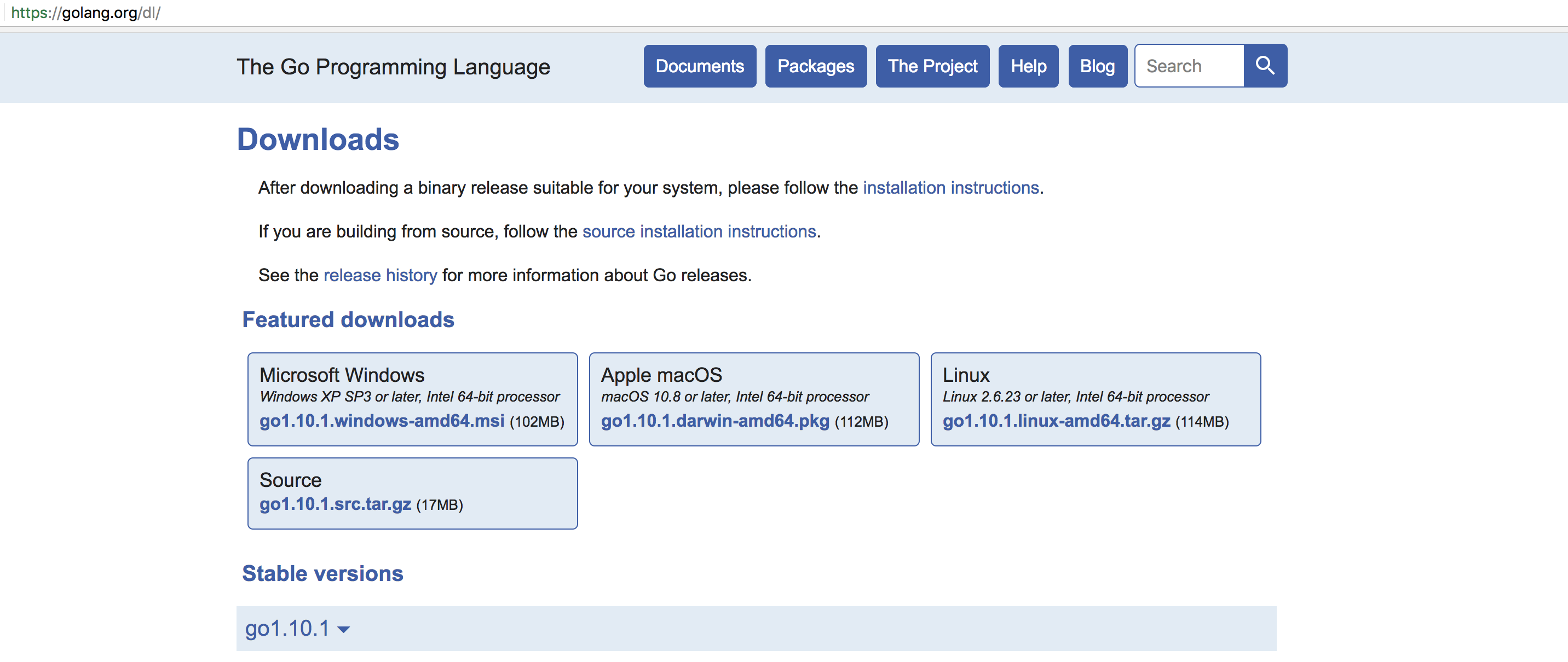Image resolution: width=1568 pixels, height=662 pixels.
Task: Expand the go1.10.1 stable version arrow
Action: coord(343,629)
